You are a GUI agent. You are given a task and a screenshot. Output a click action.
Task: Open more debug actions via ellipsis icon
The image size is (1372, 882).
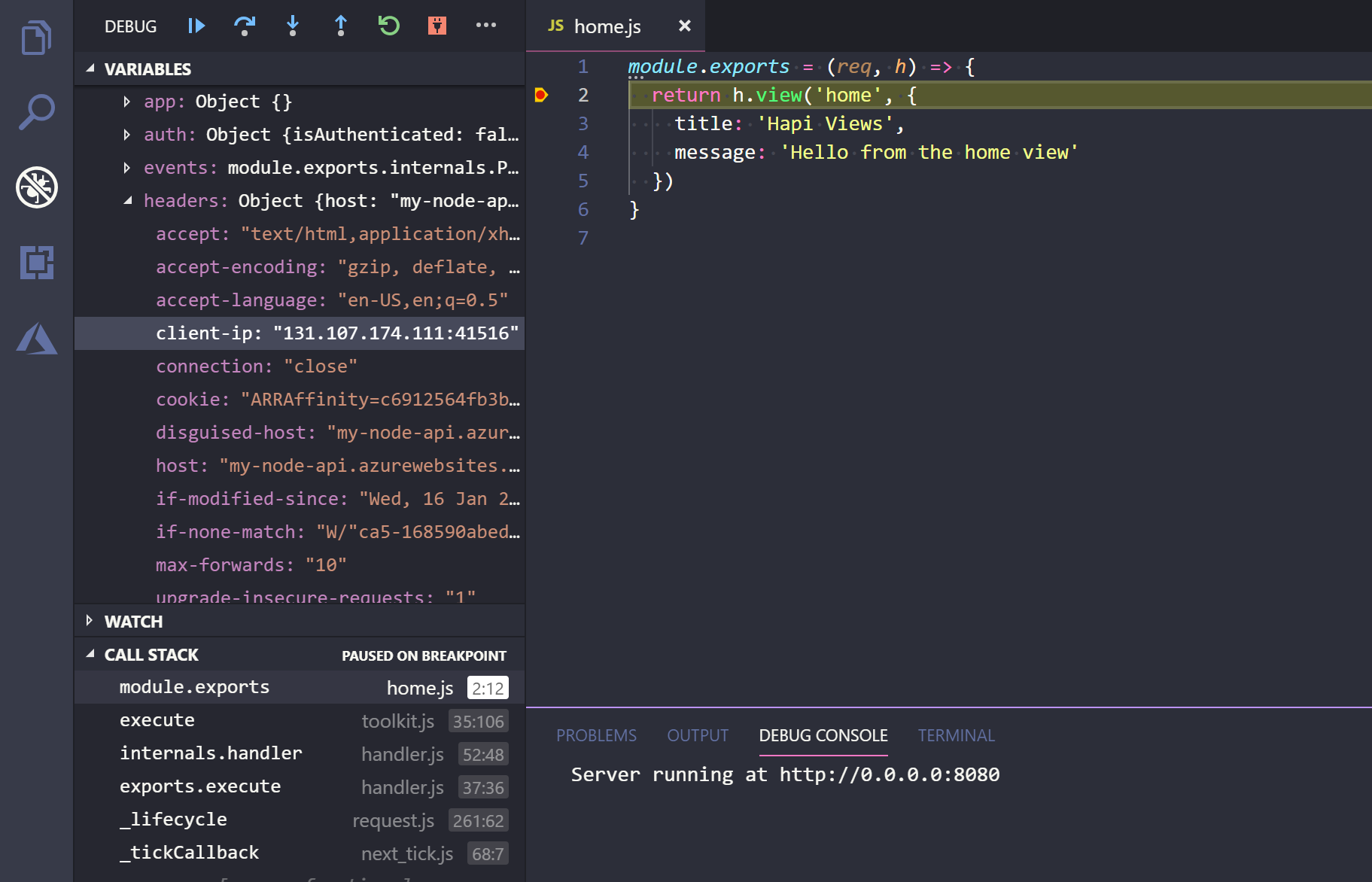point(485,26)
